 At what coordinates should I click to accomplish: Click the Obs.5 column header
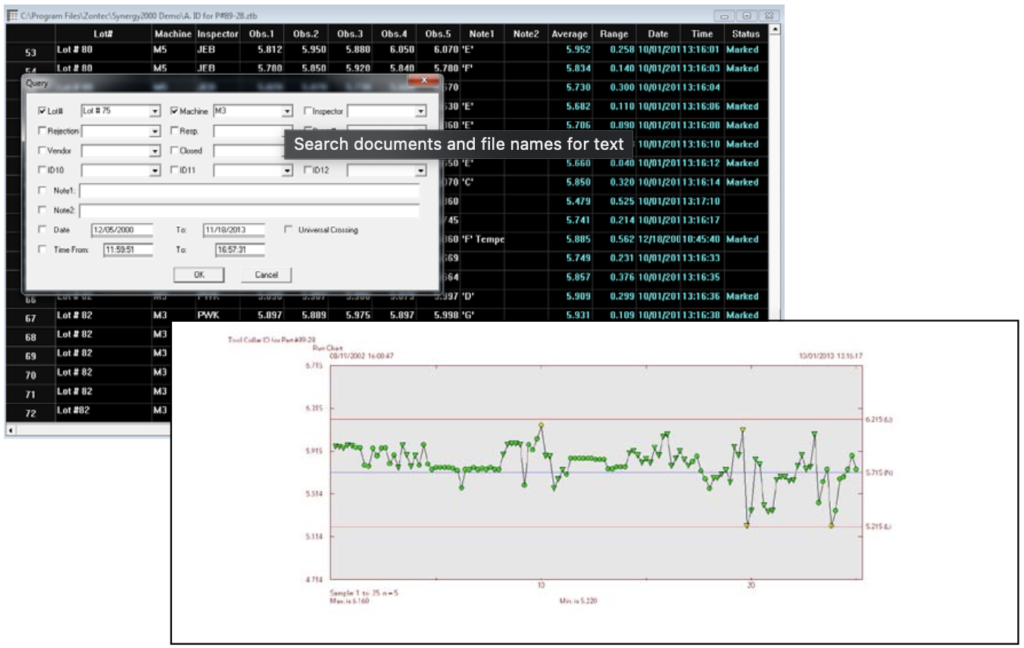click(438, 34)
